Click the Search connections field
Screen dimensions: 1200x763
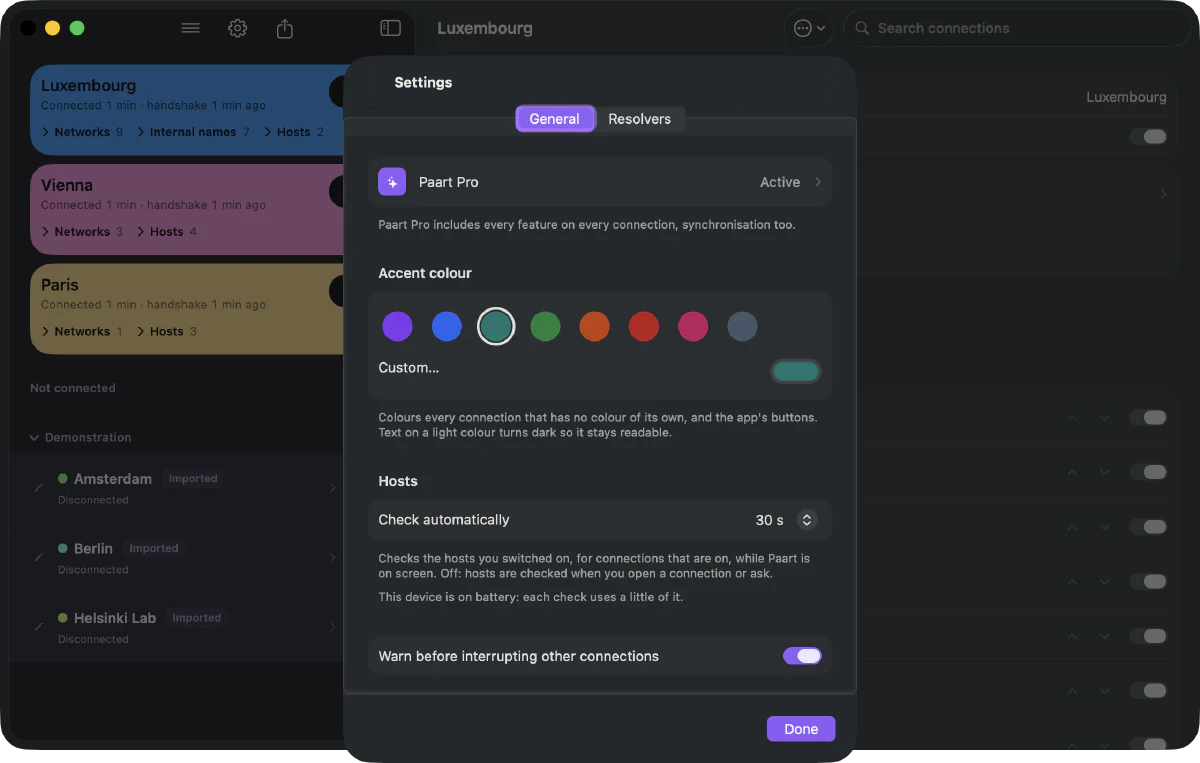point(1018,28)
